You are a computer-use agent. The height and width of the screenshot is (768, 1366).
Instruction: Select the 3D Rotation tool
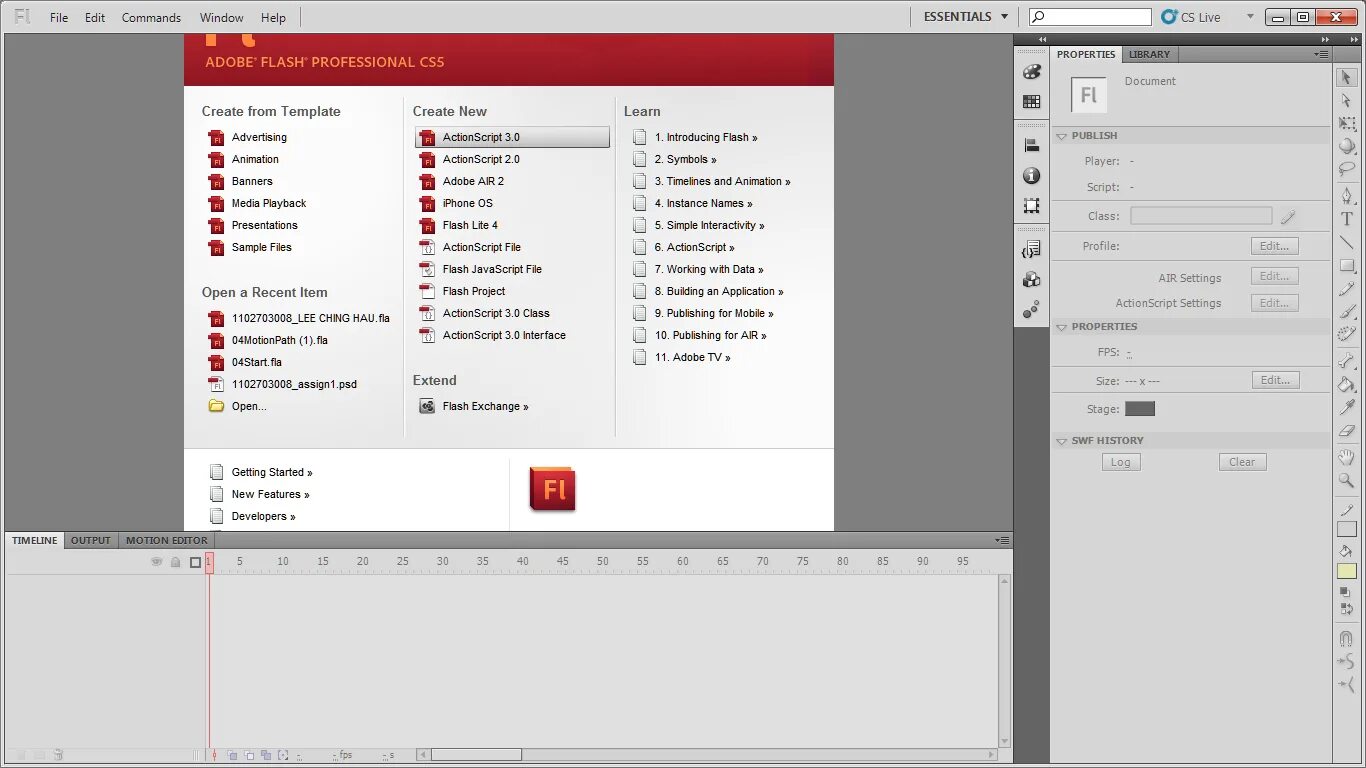point(1347,146)
